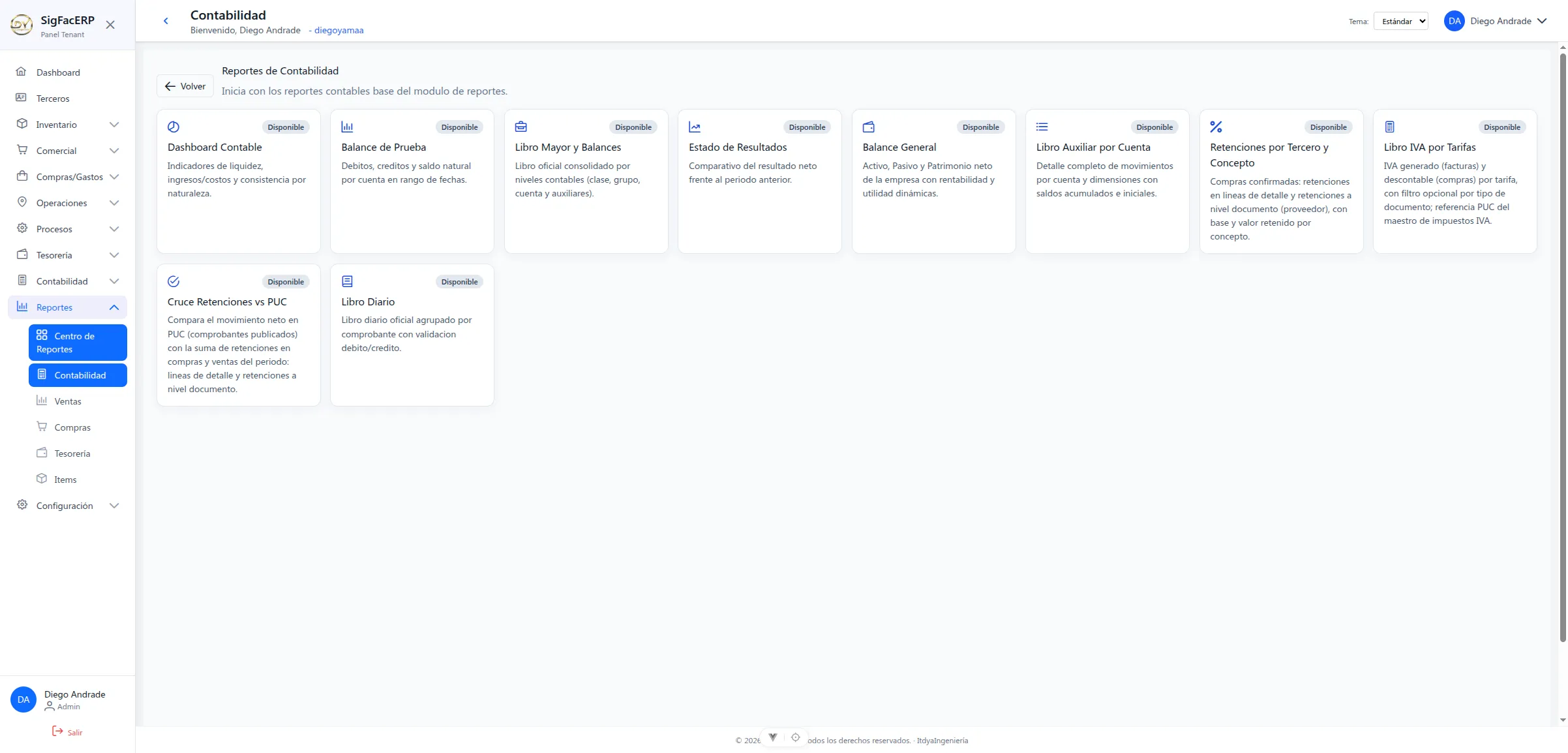The width and height of the screenshot is (1568, 753).
Task: Open Ventas reports submenu item
Action: [78, 401]
